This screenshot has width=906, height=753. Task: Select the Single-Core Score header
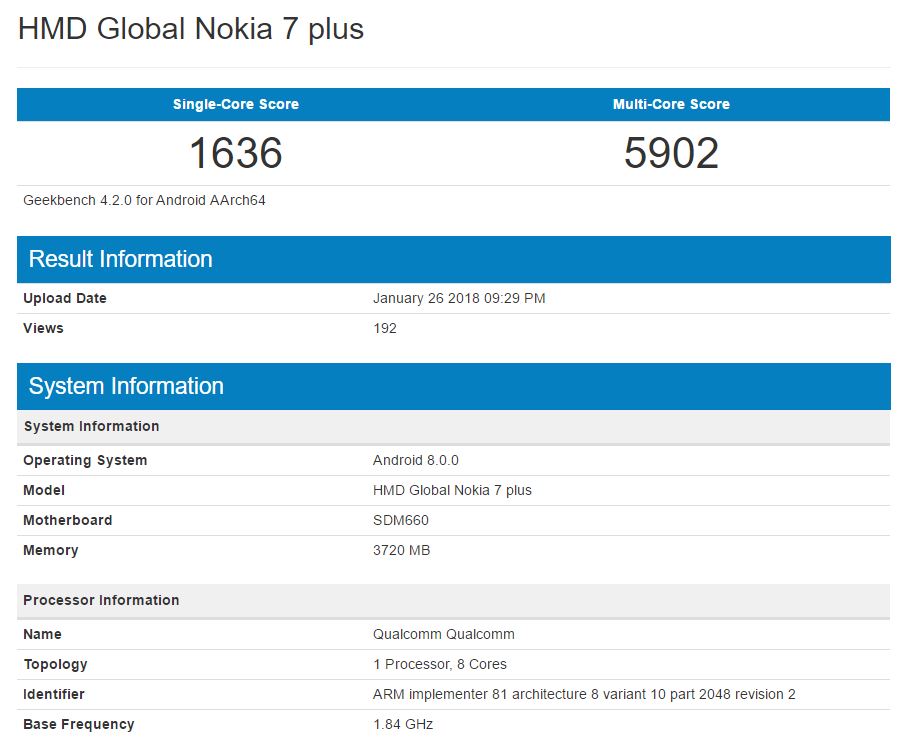[236, 104]
